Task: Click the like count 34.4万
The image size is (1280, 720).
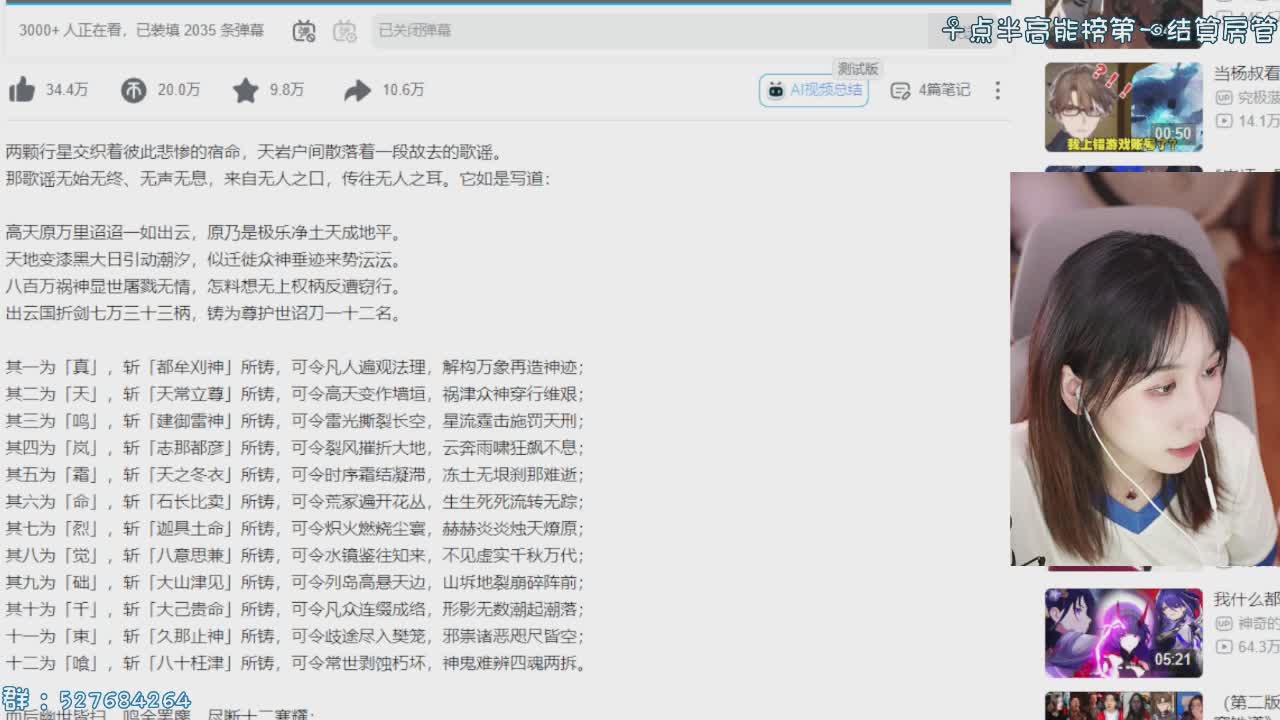Action: [67, 90]
